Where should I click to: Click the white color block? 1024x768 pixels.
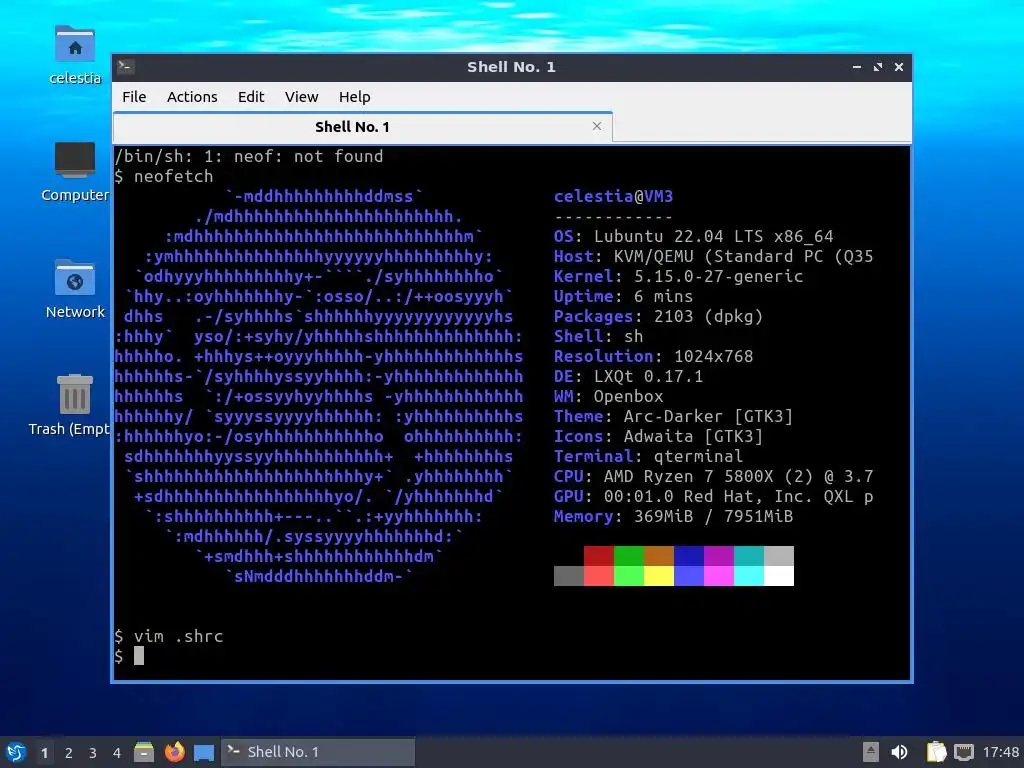779,576
